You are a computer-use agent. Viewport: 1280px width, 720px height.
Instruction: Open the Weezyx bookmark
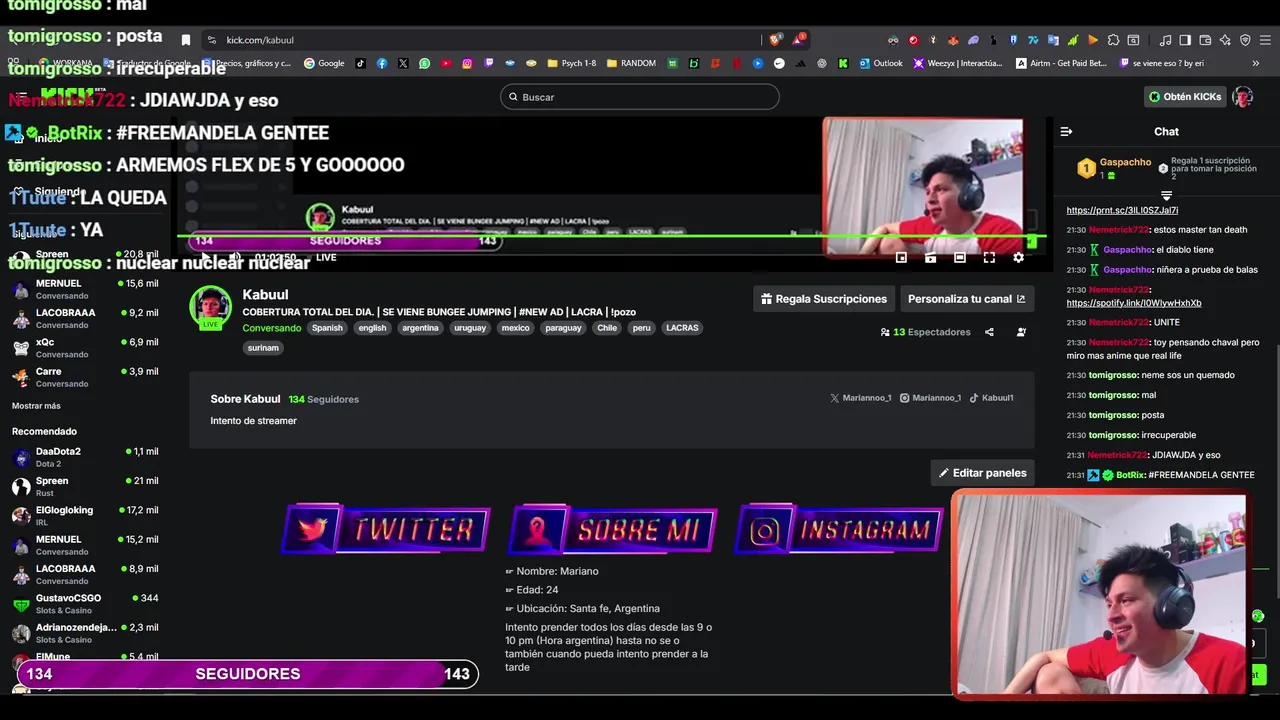[x=957, y=63]
